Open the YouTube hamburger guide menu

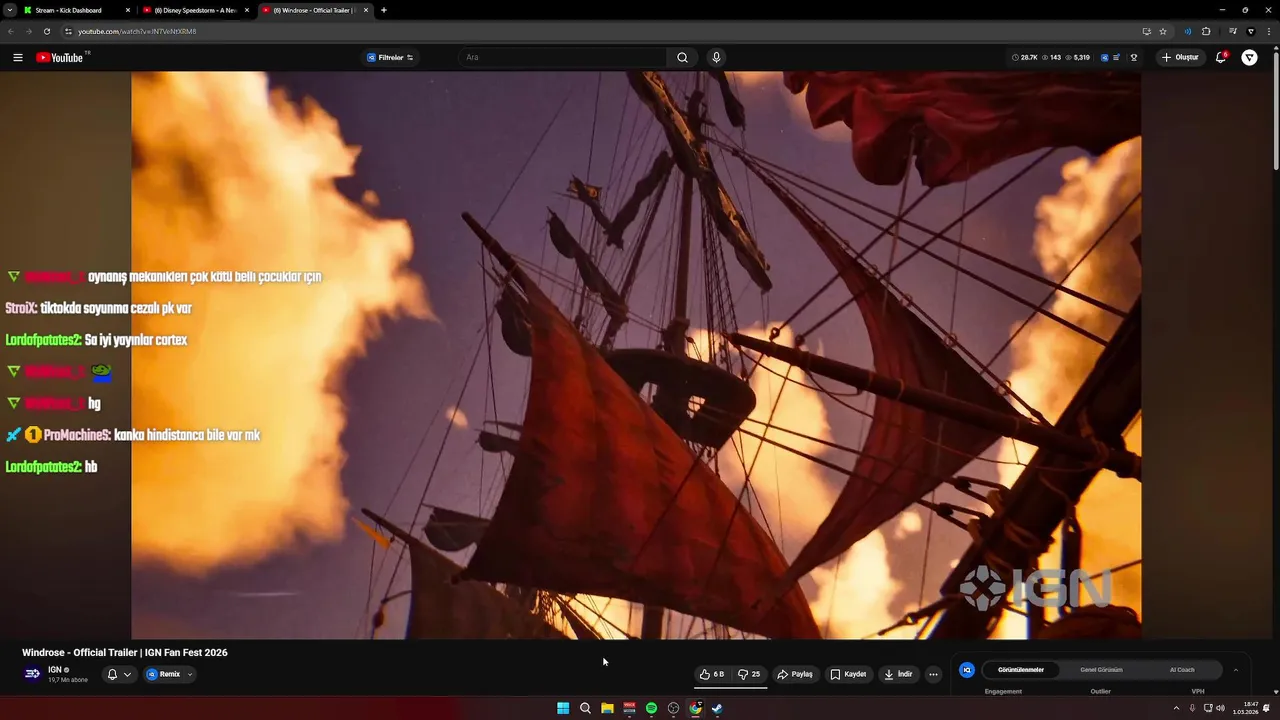(x=18, y=58)
